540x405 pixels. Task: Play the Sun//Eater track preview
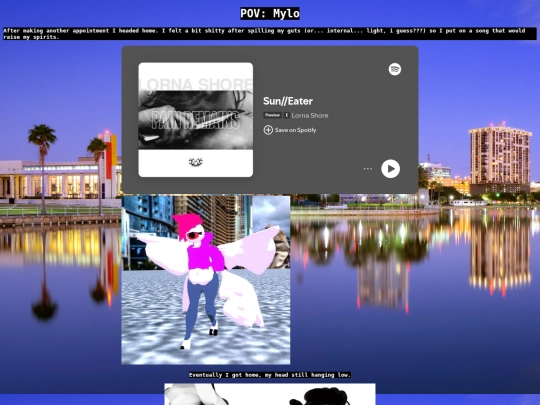coord(390,169)
